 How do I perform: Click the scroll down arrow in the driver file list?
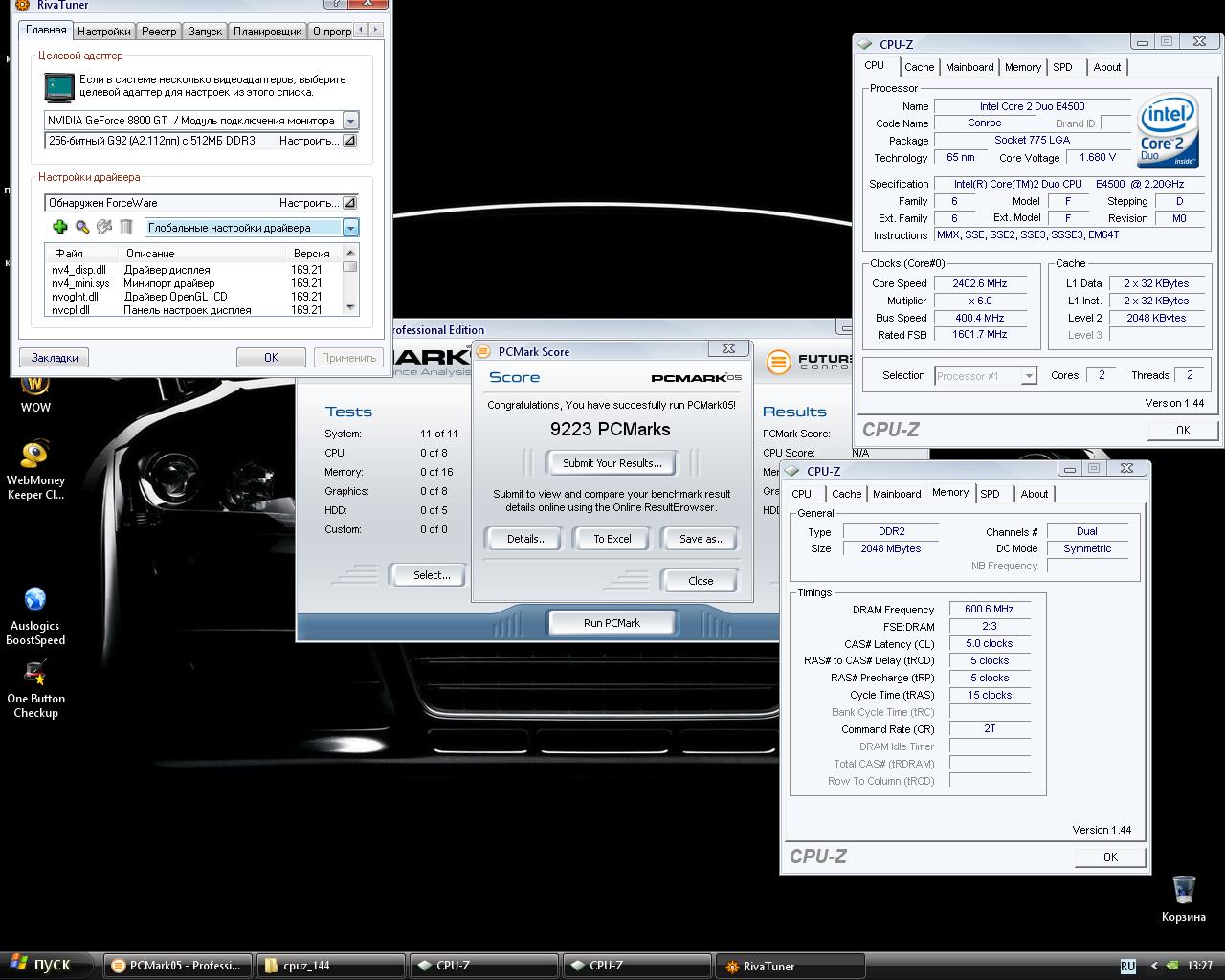350,307
